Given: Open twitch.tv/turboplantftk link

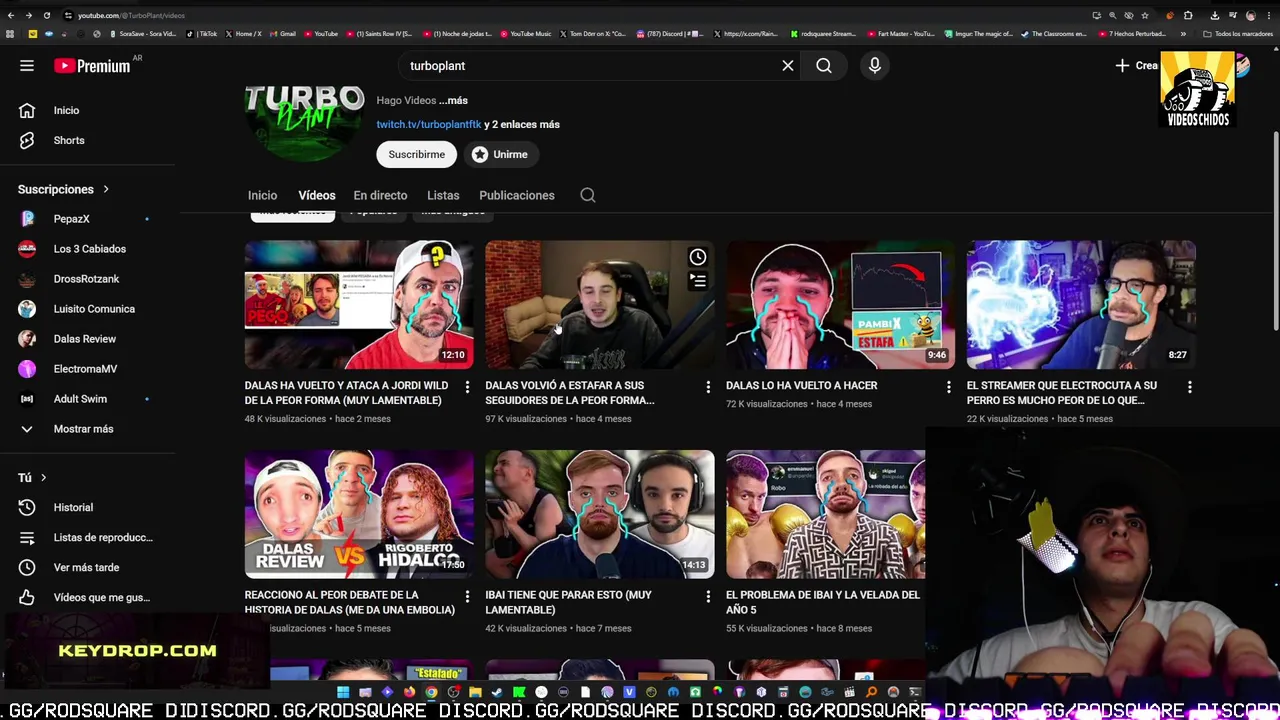Looking at the screenshot, I should 429,124.
